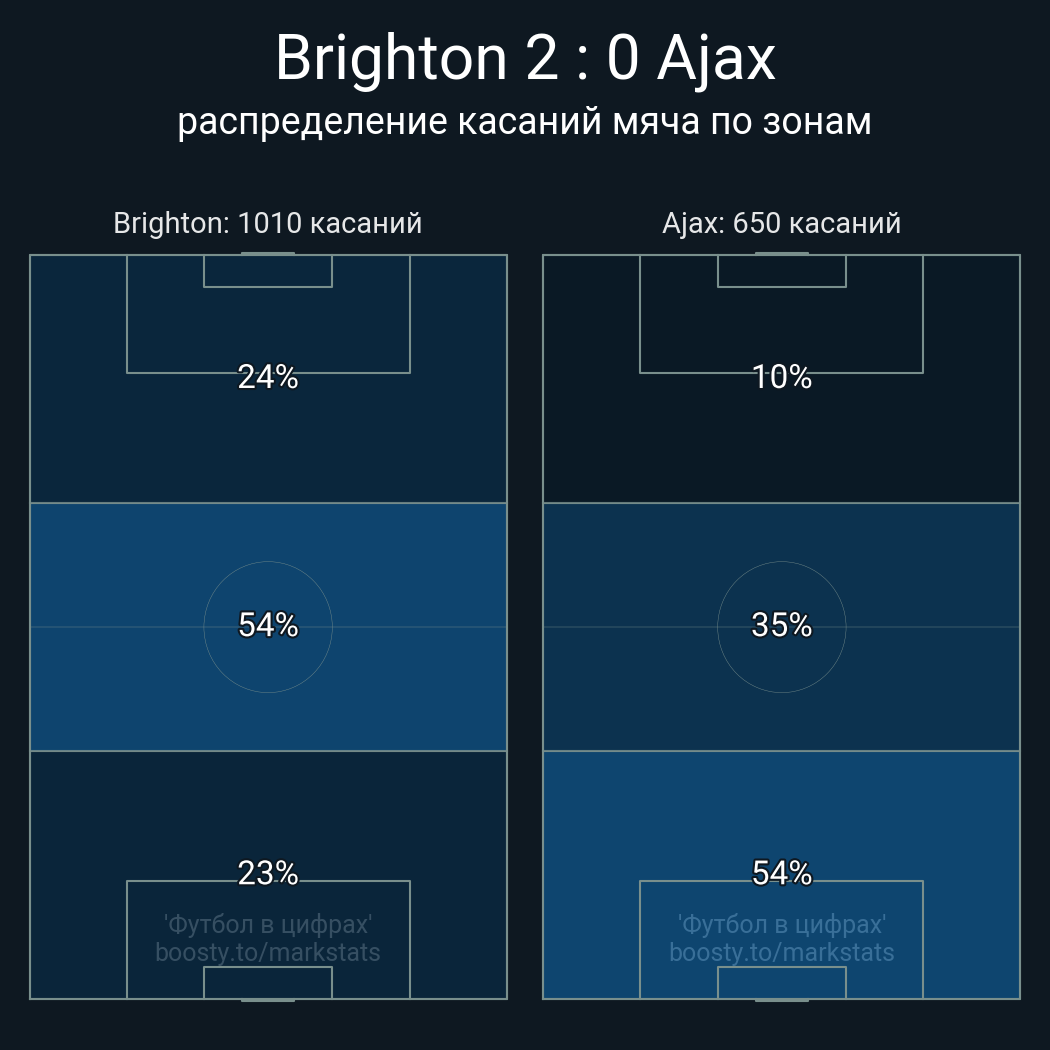Click the bottom goal box on Ajax pitch

pyautogui.click(x=781, y=982)
